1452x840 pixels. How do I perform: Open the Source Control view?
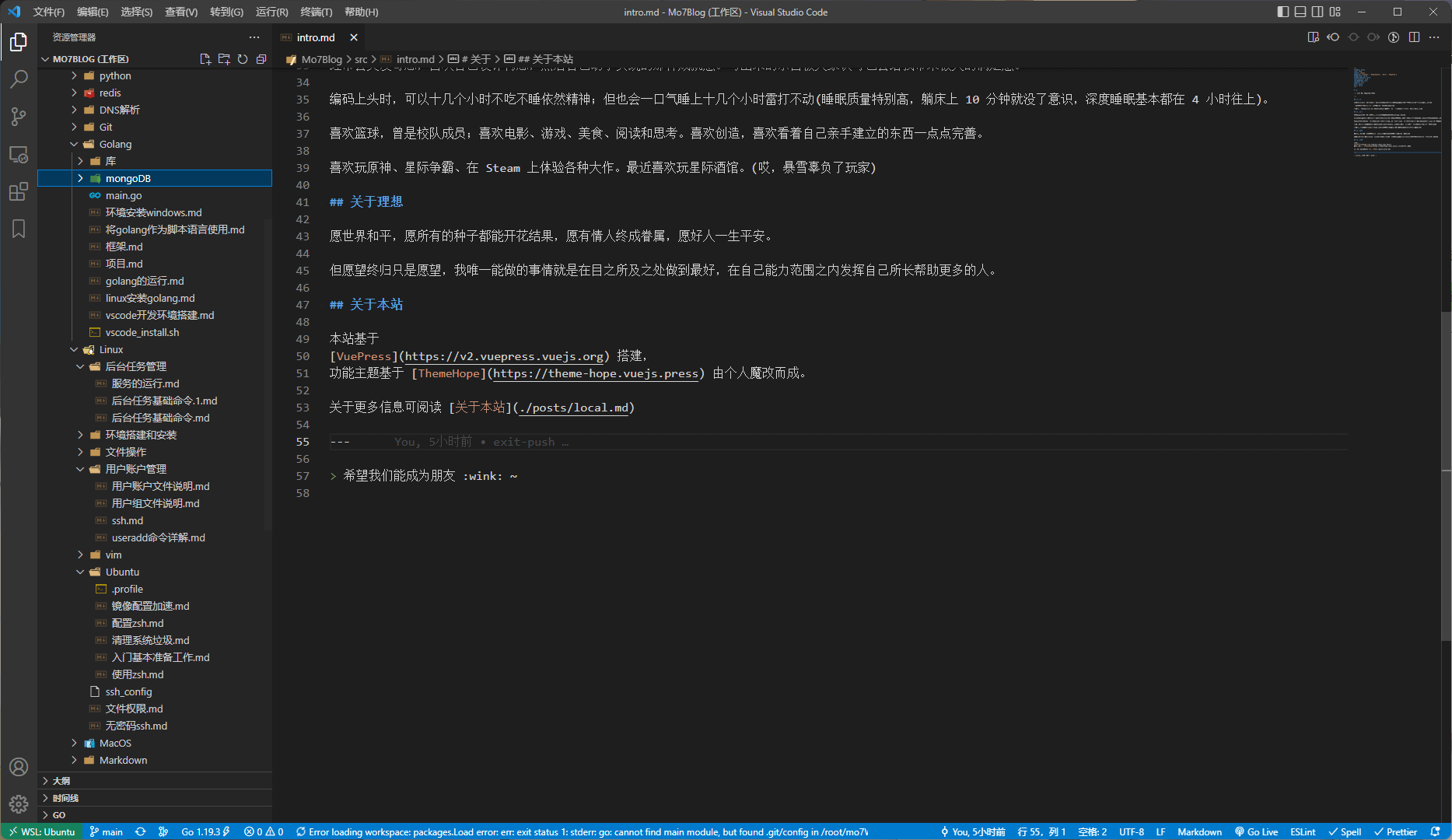[x=19, y=117]
